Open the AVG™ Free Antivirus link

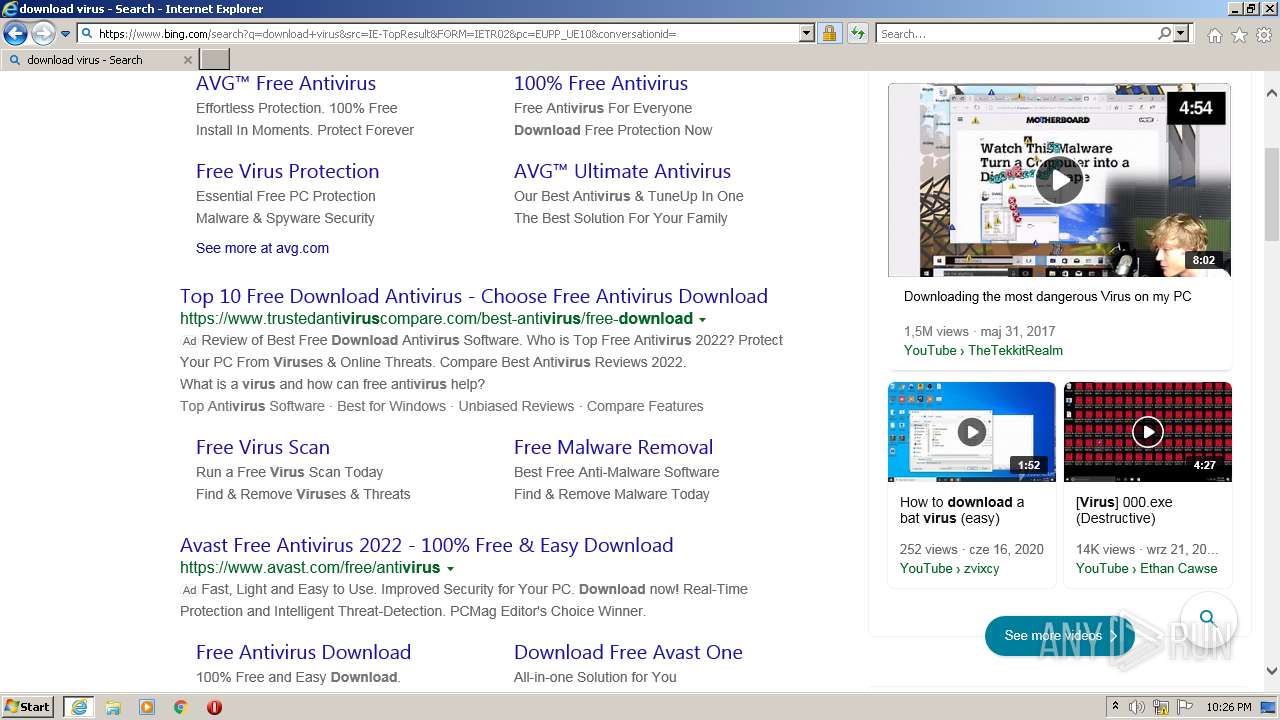[286, 83]
